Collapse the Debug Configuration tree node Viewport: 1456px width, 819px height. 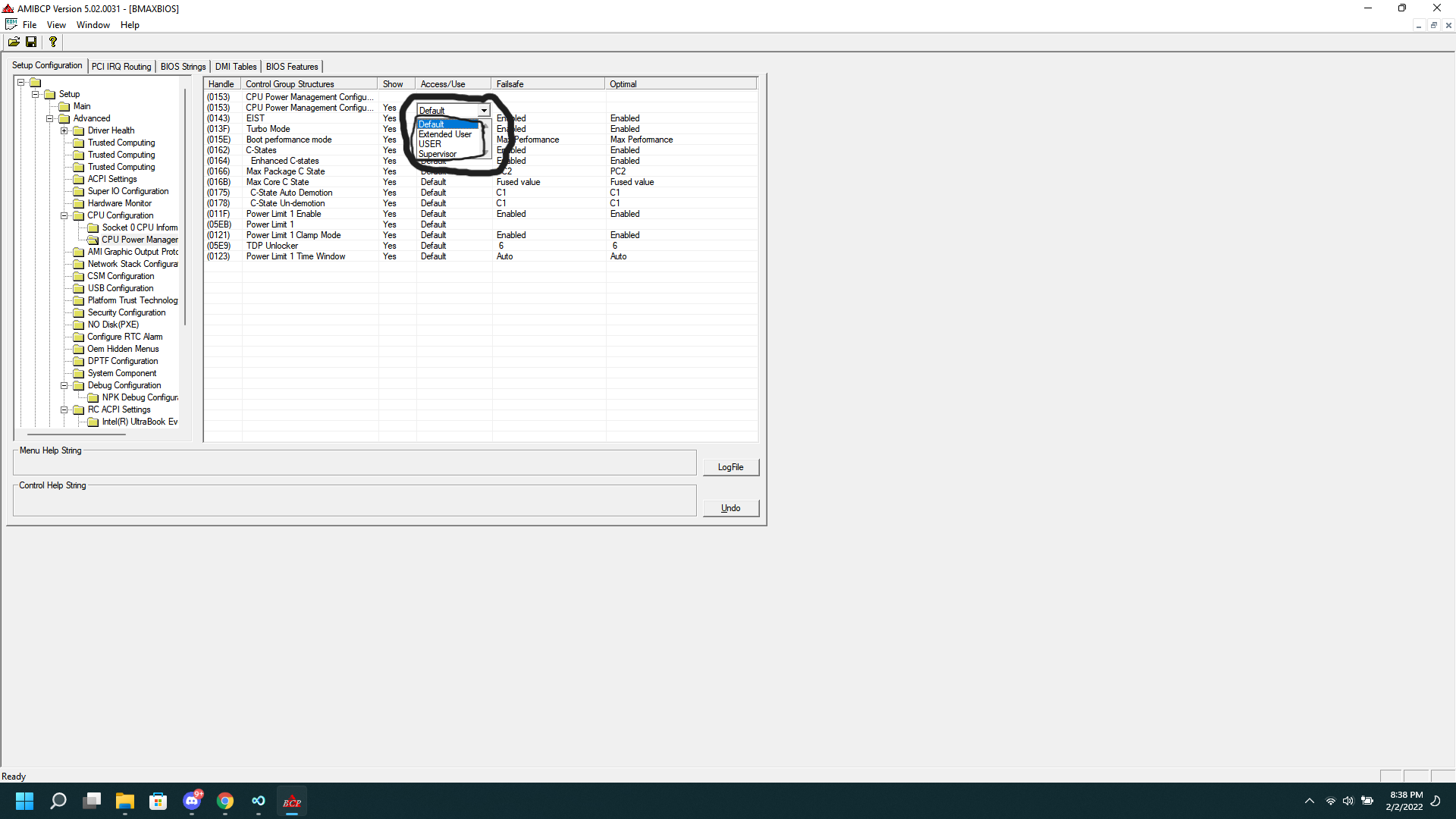click(64, 386)
